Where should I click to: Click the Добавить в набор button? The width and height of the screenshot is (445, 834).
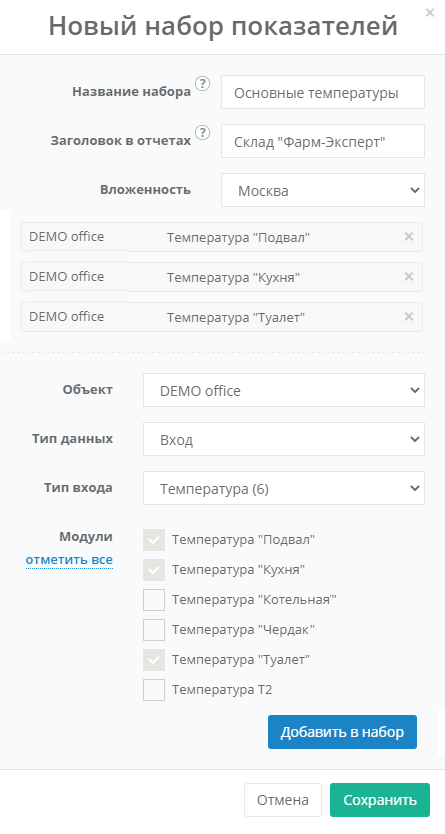[342, 732]
